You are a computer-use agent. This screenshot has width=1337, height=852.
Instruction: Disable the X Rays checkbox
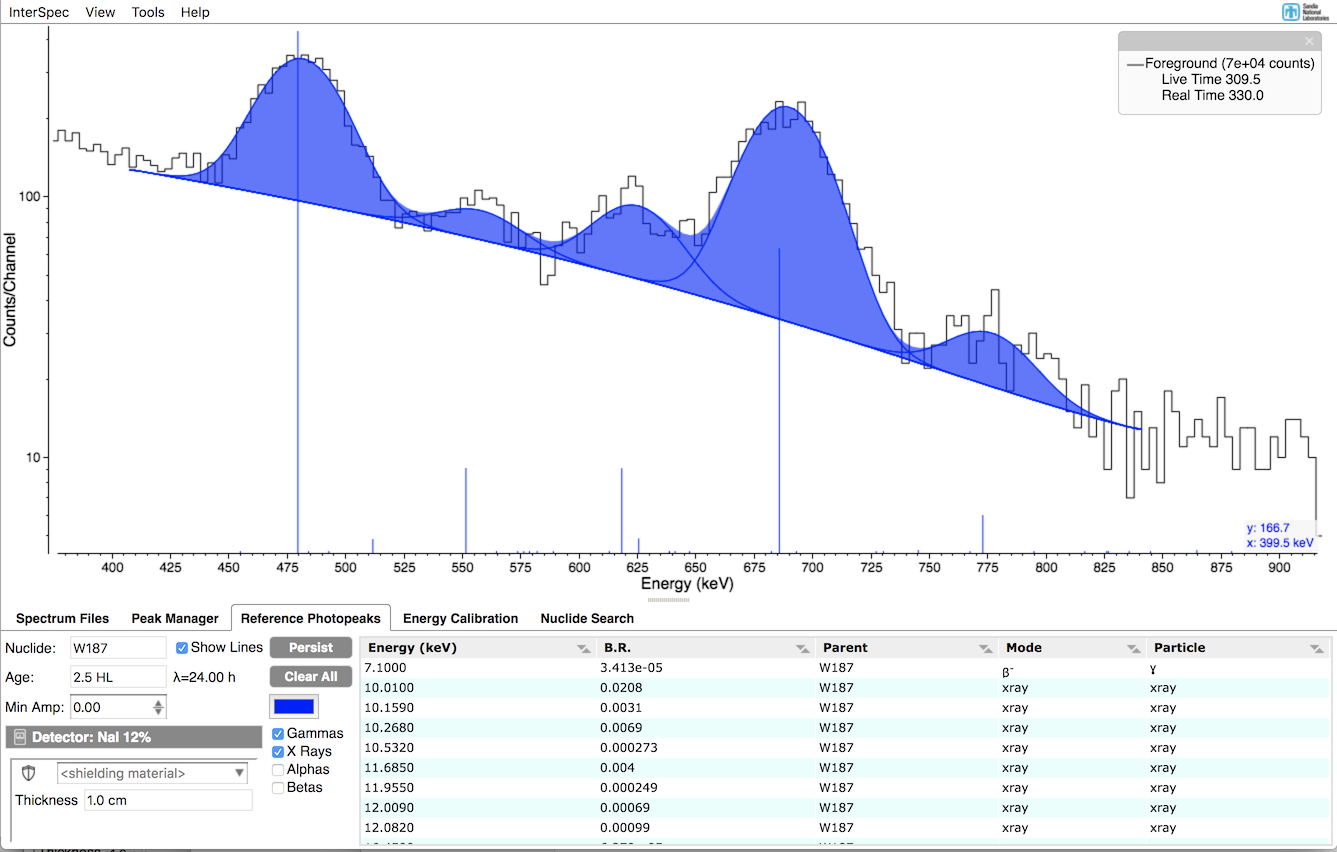(x=278, y=752)
